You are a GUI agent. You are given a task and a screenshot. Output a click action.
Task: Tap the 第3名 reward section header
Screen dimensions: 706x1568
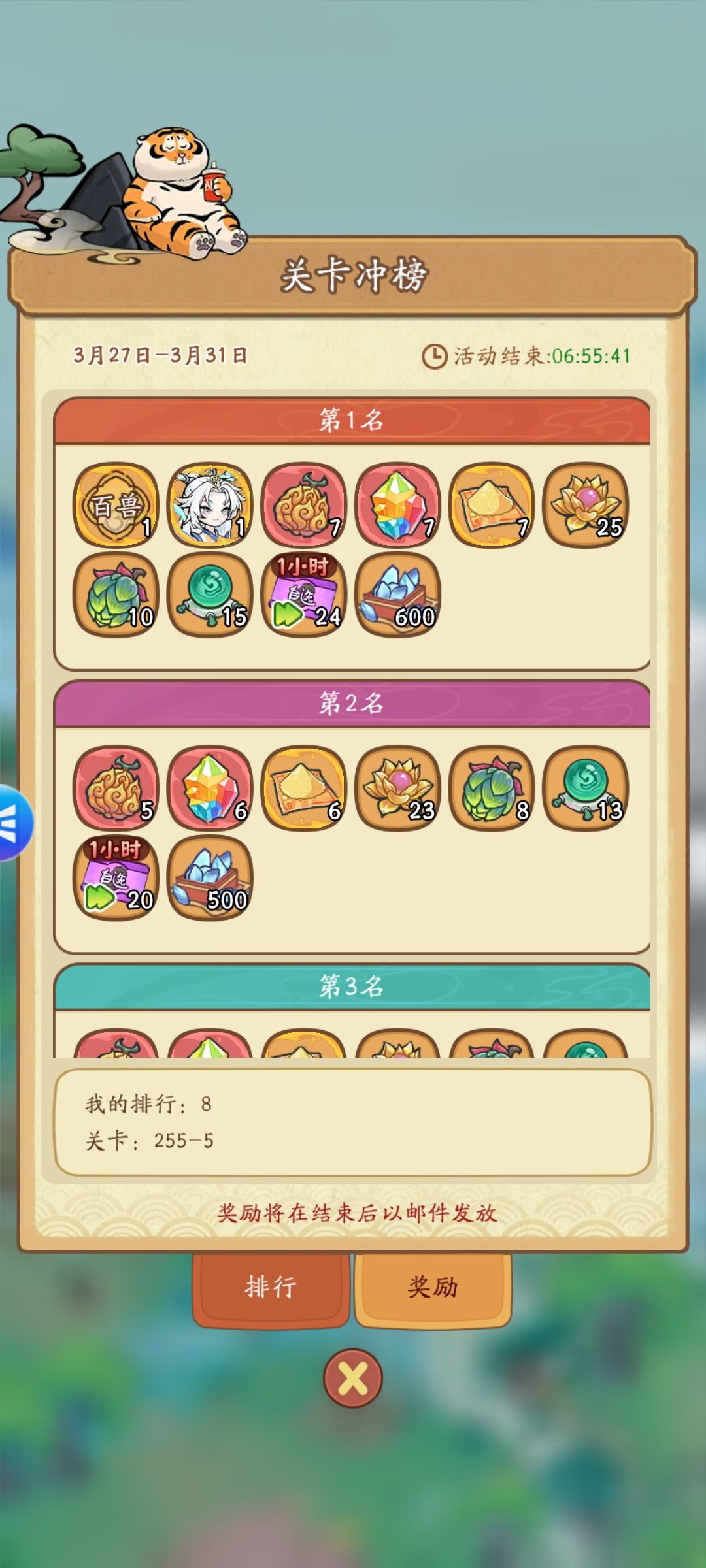pyautogui.click(x=352, y=987)
